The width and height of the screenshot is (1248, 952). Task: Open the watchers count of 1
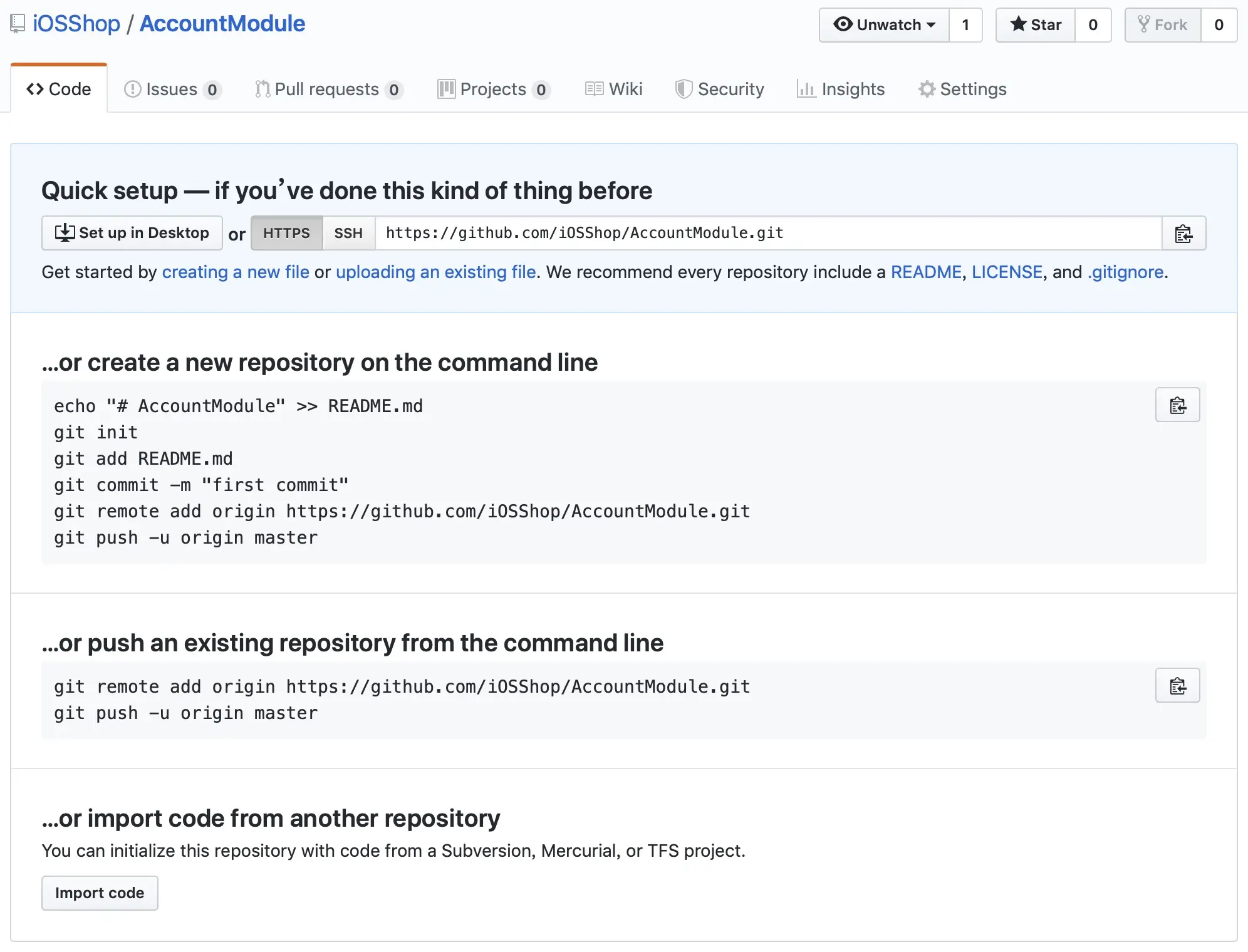pyautogui.click(x=965, y=25)
